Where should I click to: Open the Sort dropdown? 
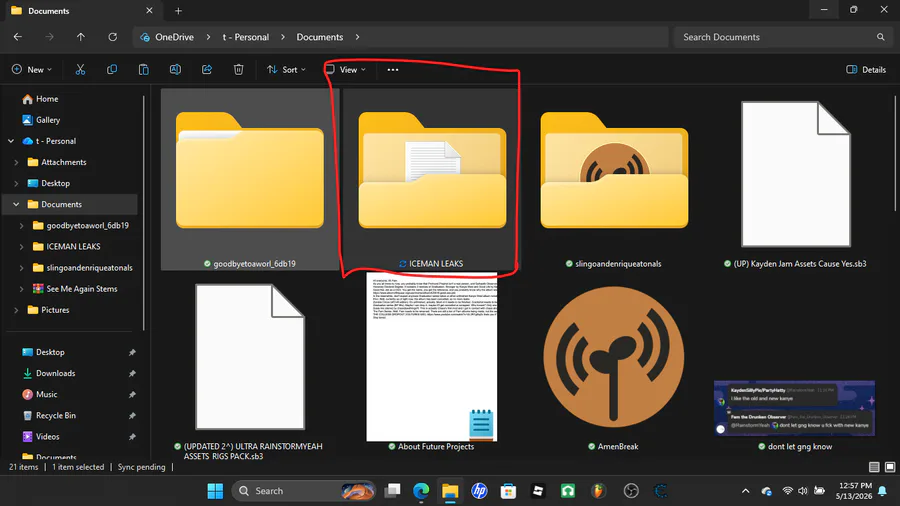[x=286, y=69]
